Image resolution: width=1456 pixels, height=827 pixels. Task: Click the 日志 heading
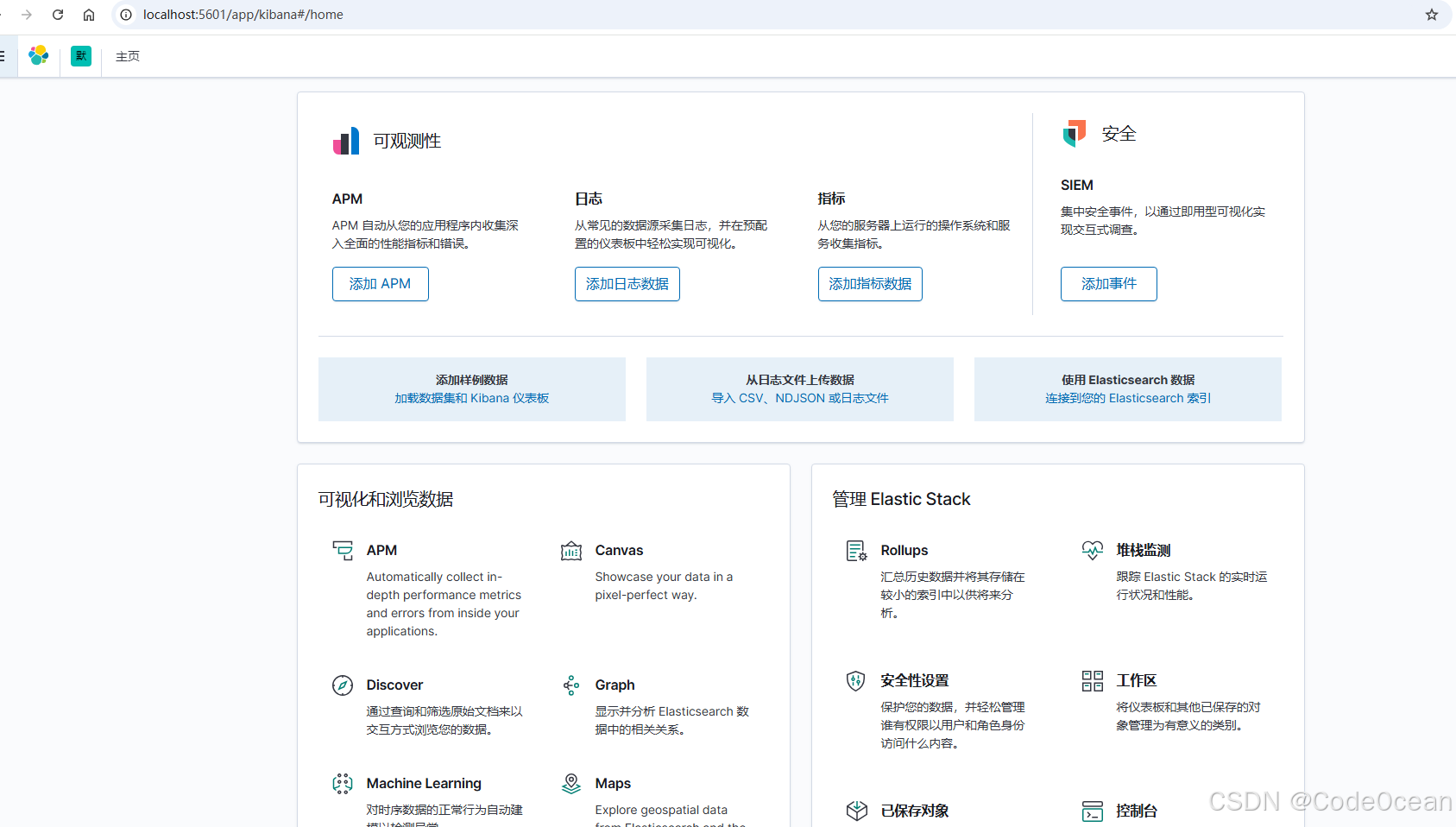(x=589, y=199)
